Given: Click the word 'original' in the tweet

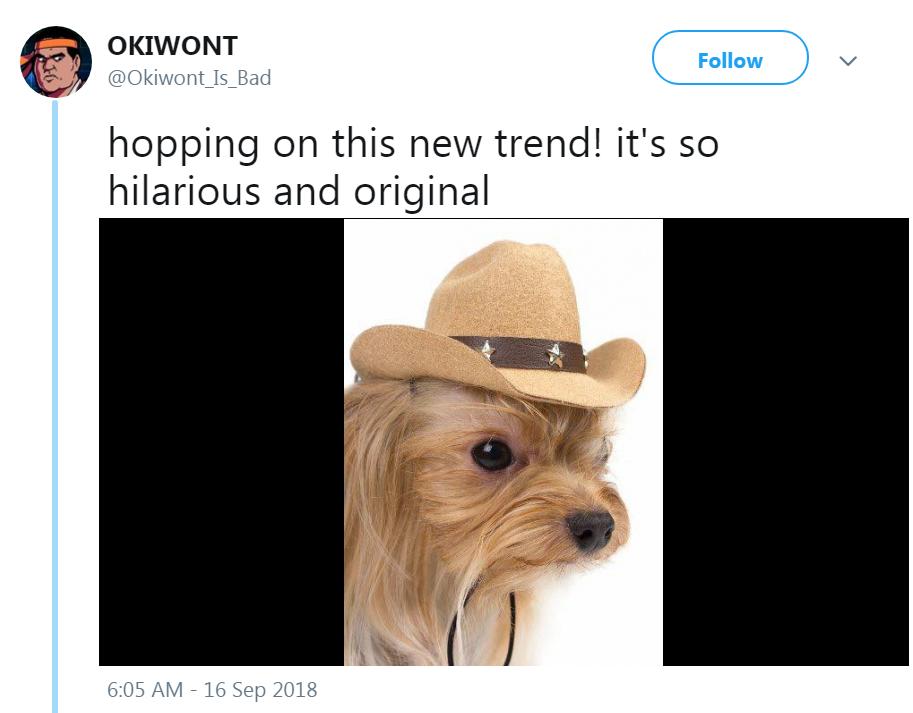Looking at the screenshot, I should [422, 192].
